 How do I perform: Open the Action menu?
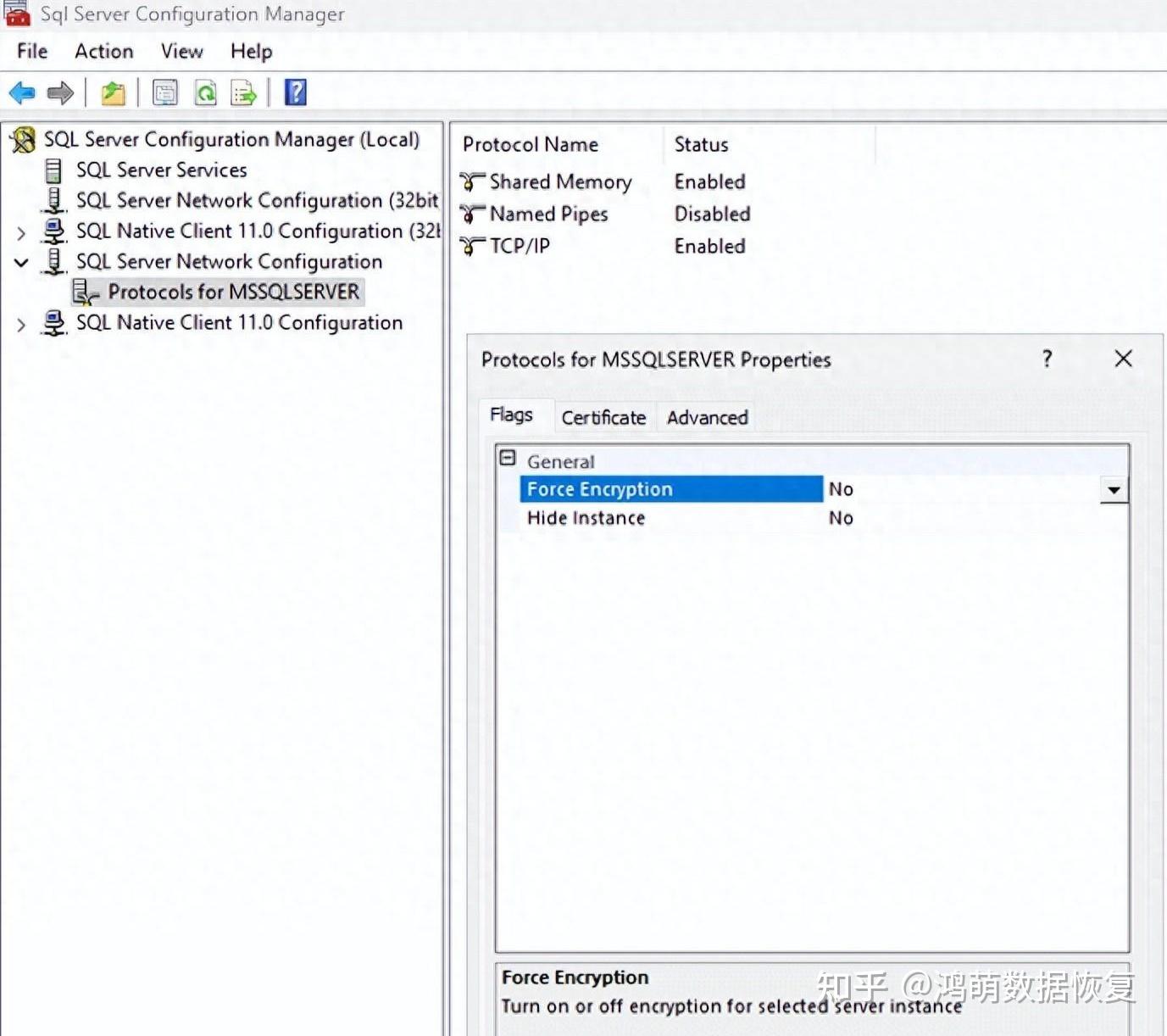103,51
